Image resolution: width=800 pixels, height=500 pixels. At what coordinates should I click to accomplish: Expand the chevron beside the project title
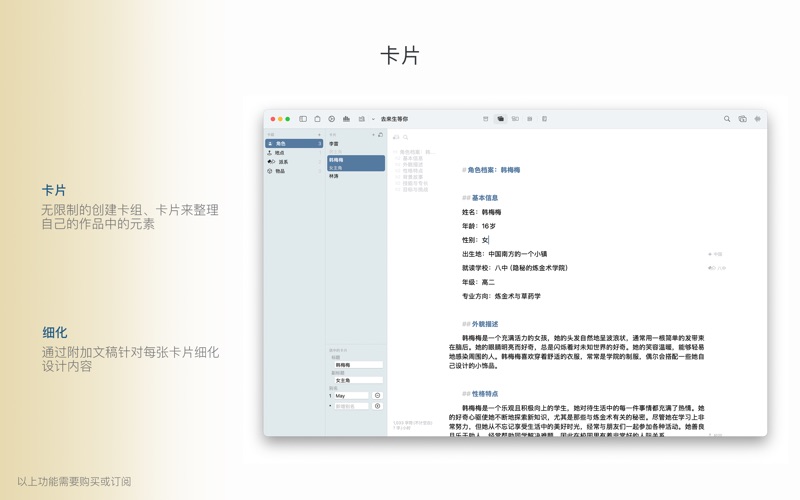coord(373,119)
